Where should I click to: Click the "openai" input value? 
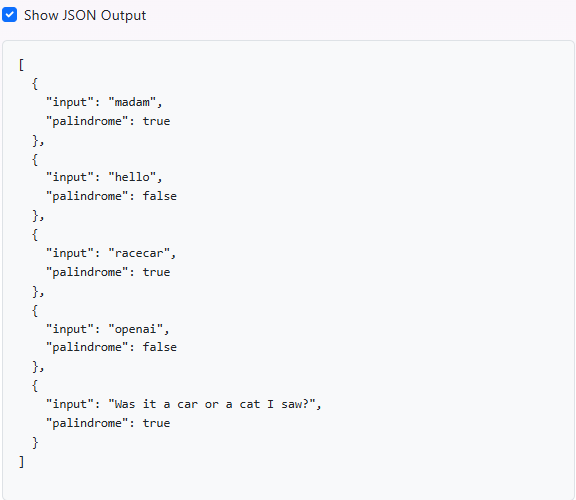pos(136,329)
